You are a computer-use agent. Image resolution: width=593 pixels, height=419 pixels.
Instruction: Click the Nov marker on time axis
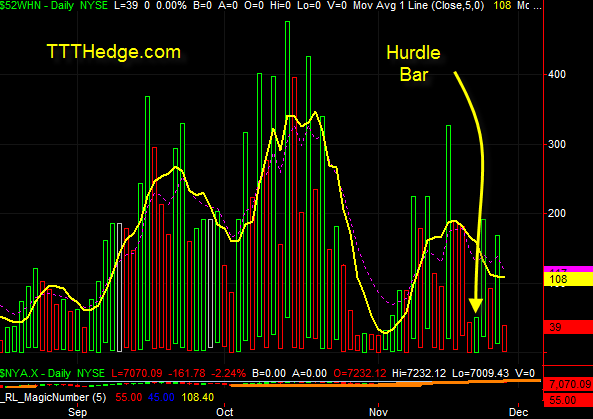378,412
